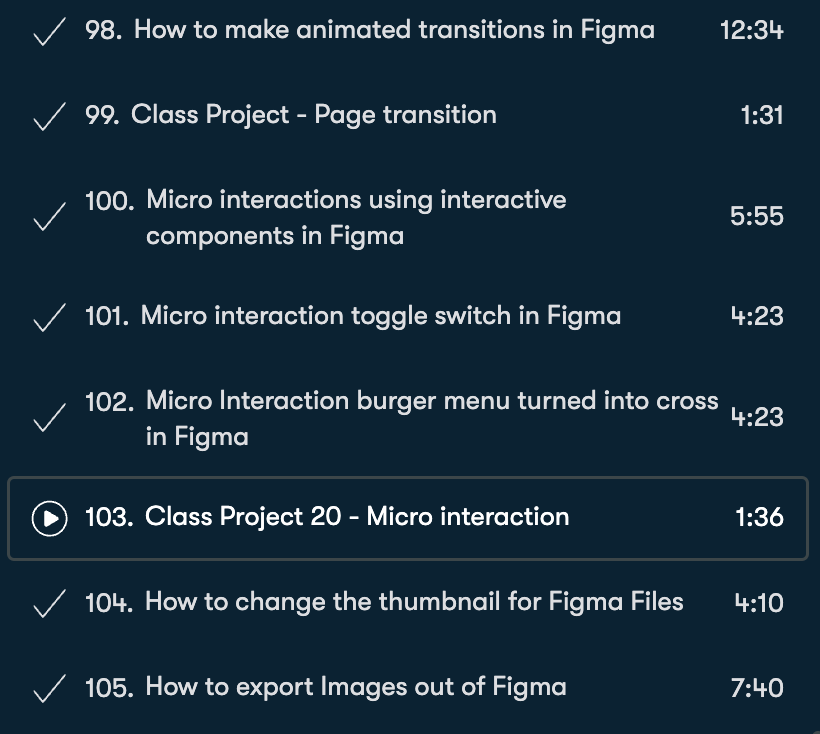
Task: Click the checkmark next to lesson 100
Action: click(47, 218)
